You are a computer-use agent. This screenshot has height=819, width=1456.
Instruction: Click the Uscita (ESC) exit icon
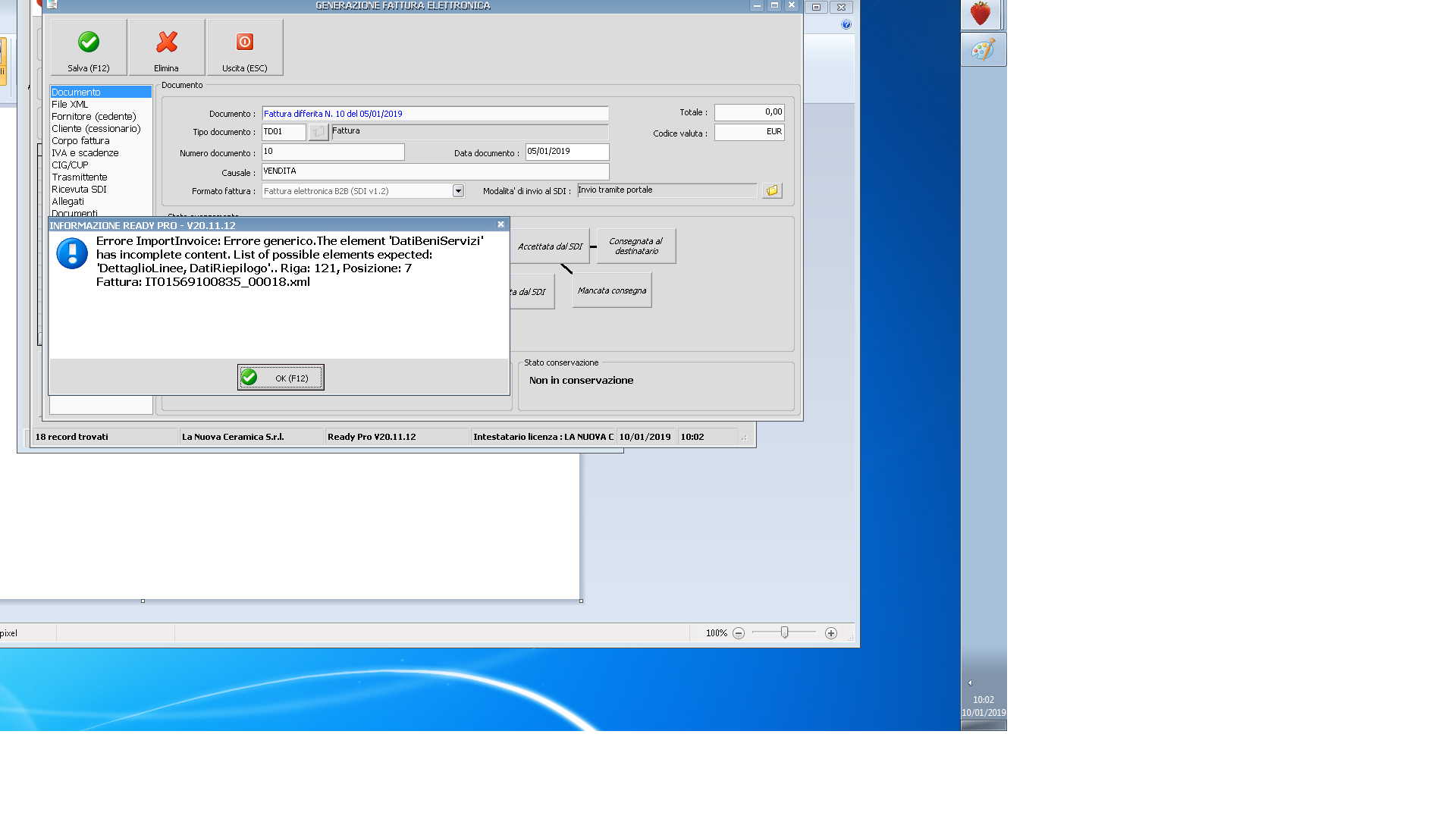coord(244,42)
